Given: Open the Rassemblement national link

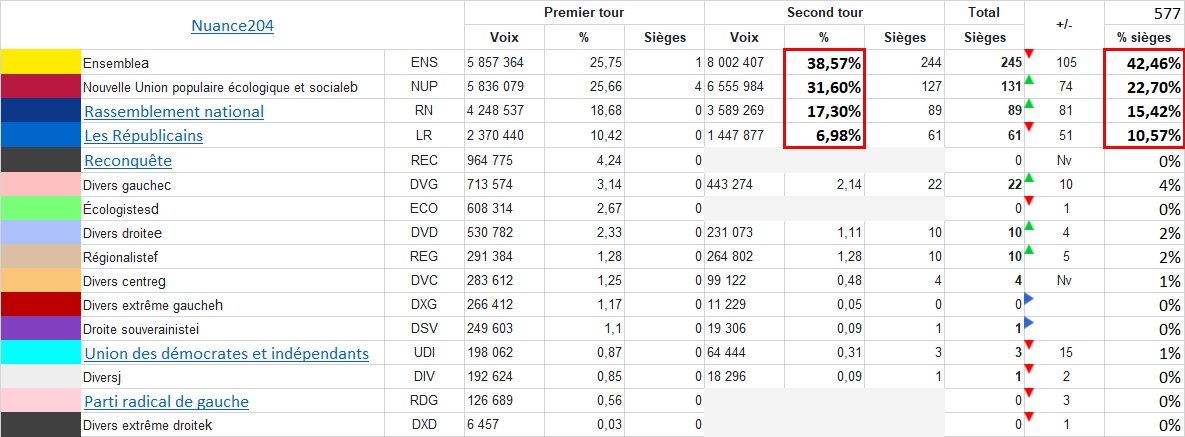Looking at the screenshot, I should [x=174, y=111].
